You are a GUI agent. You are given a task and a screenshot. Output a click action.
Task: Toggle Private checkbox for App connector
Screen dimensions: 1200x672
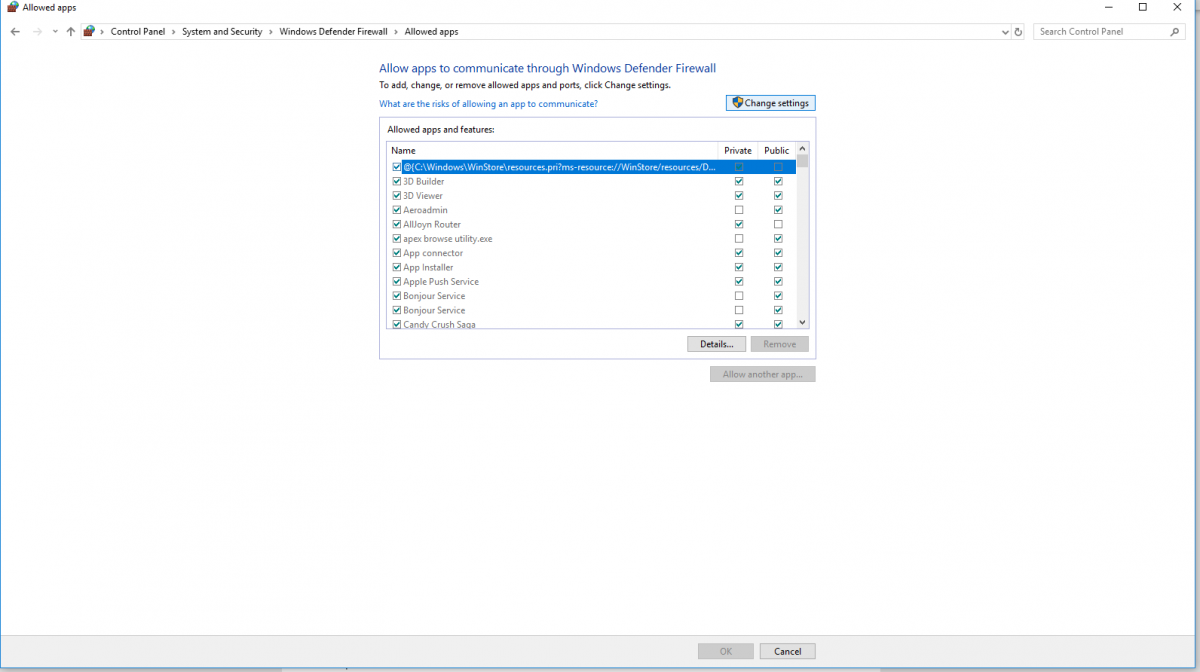click(739, 253)
